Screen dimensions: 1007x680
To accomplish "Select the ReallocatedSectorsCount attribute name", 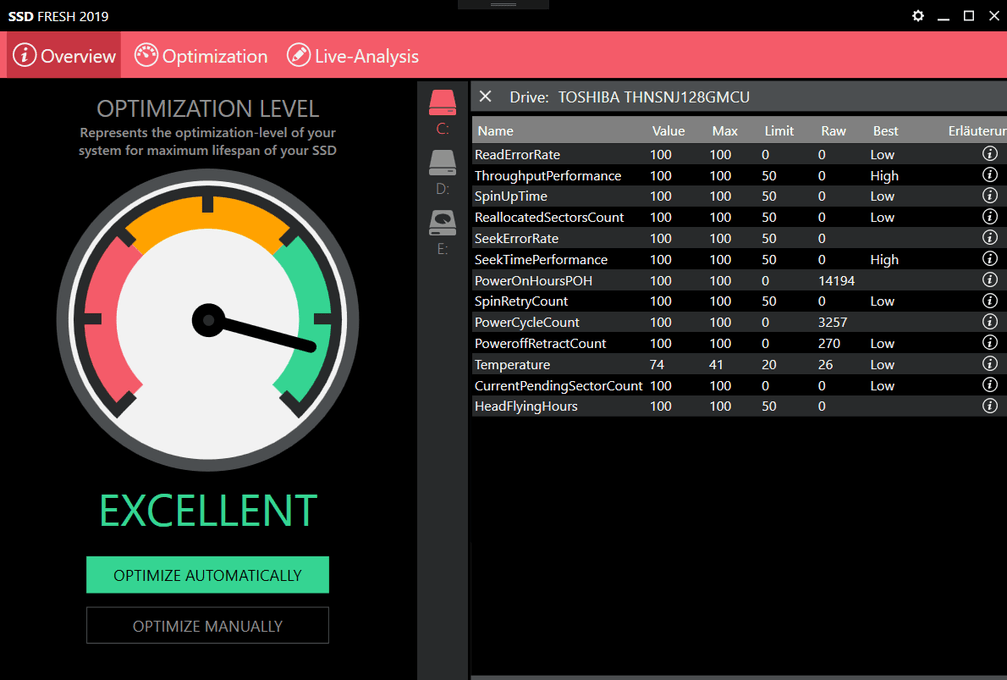I will (549, 218).
